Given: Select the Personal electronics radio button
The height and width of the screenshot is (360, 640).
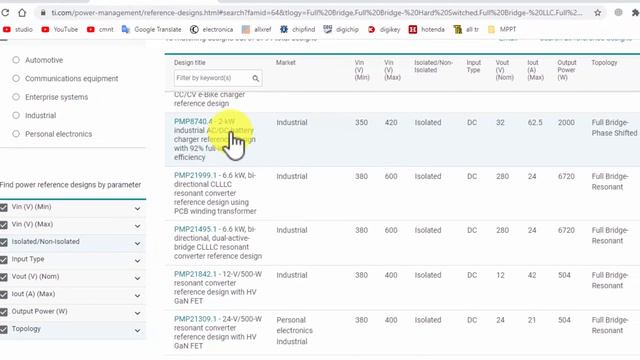Looking at the screenshot, I should tap(16, 134).
